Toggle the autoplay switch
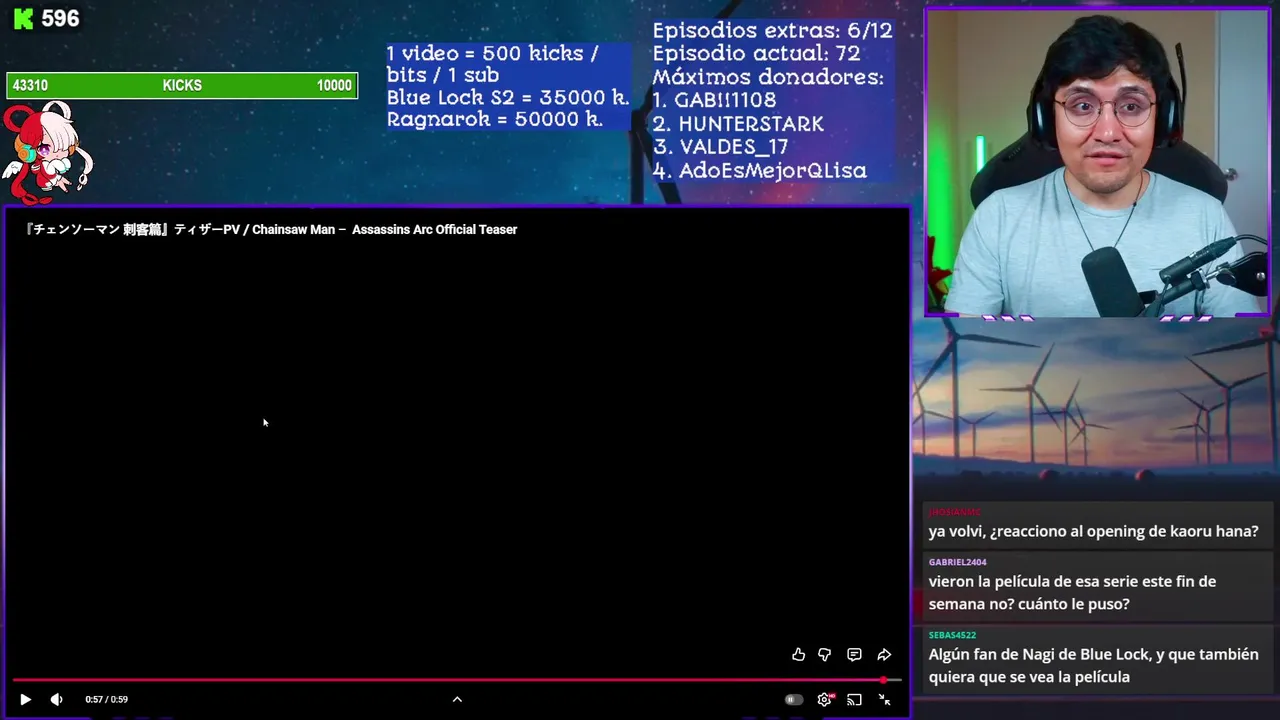1280x720 pixels. (794, 700)
